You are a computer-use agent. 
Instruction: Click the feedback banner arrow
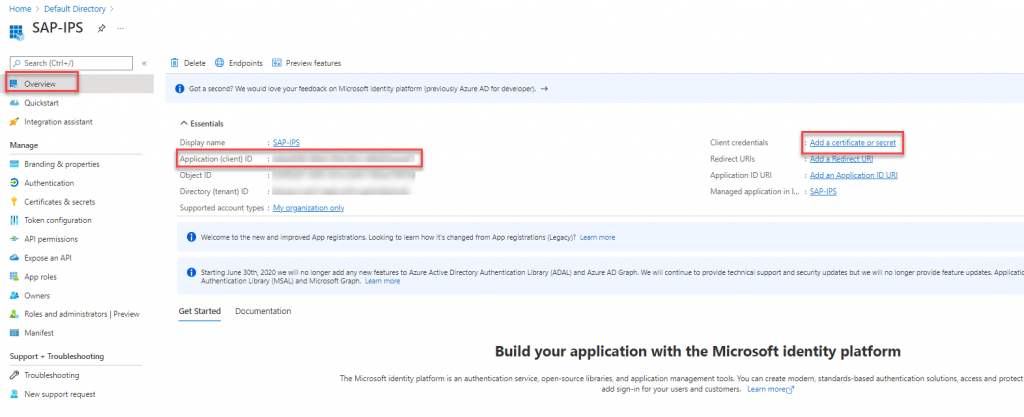[x=544, y=89]
